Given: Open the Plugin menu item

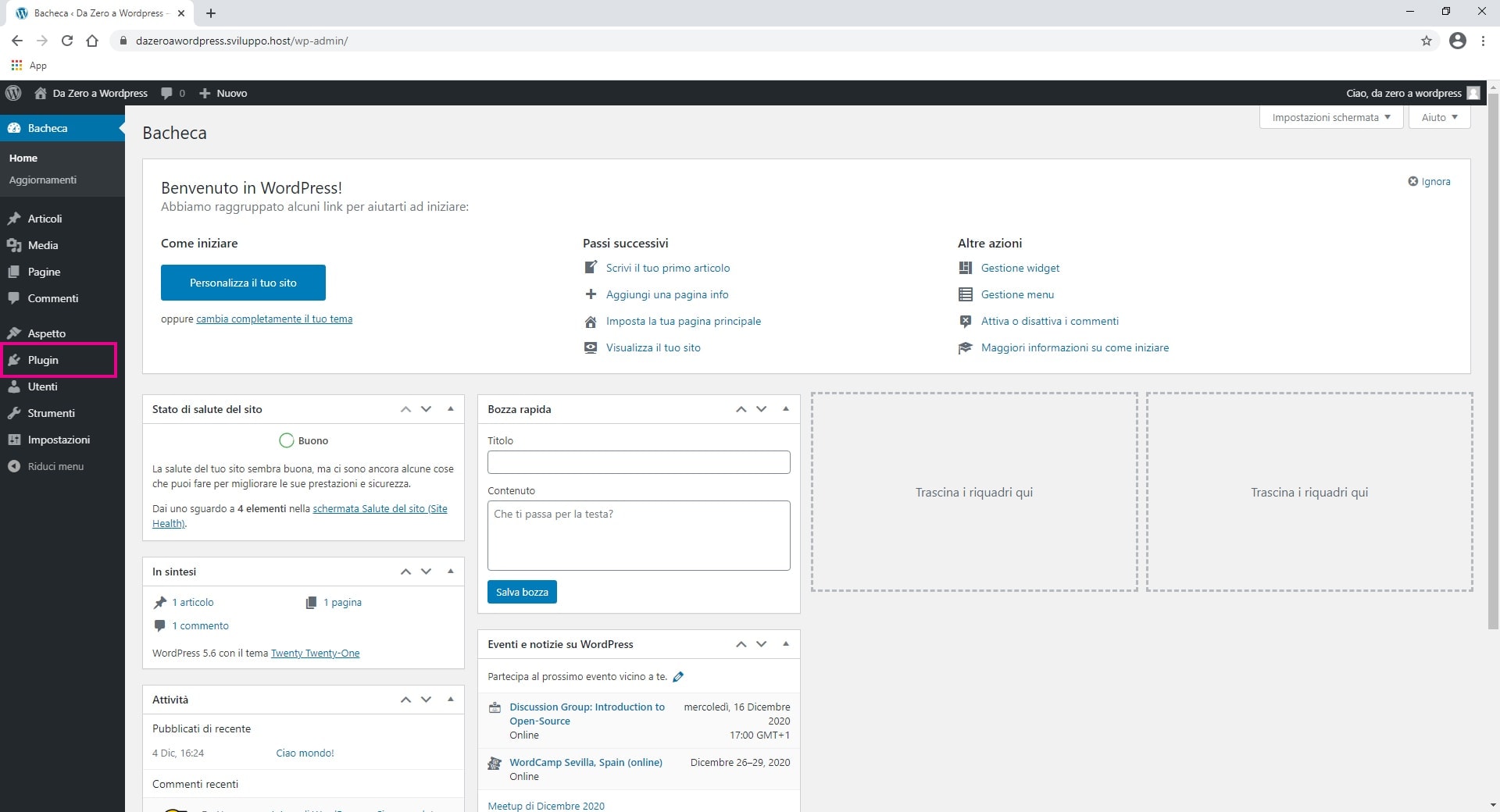Looking at the screenshot, I should coord(62,360).
